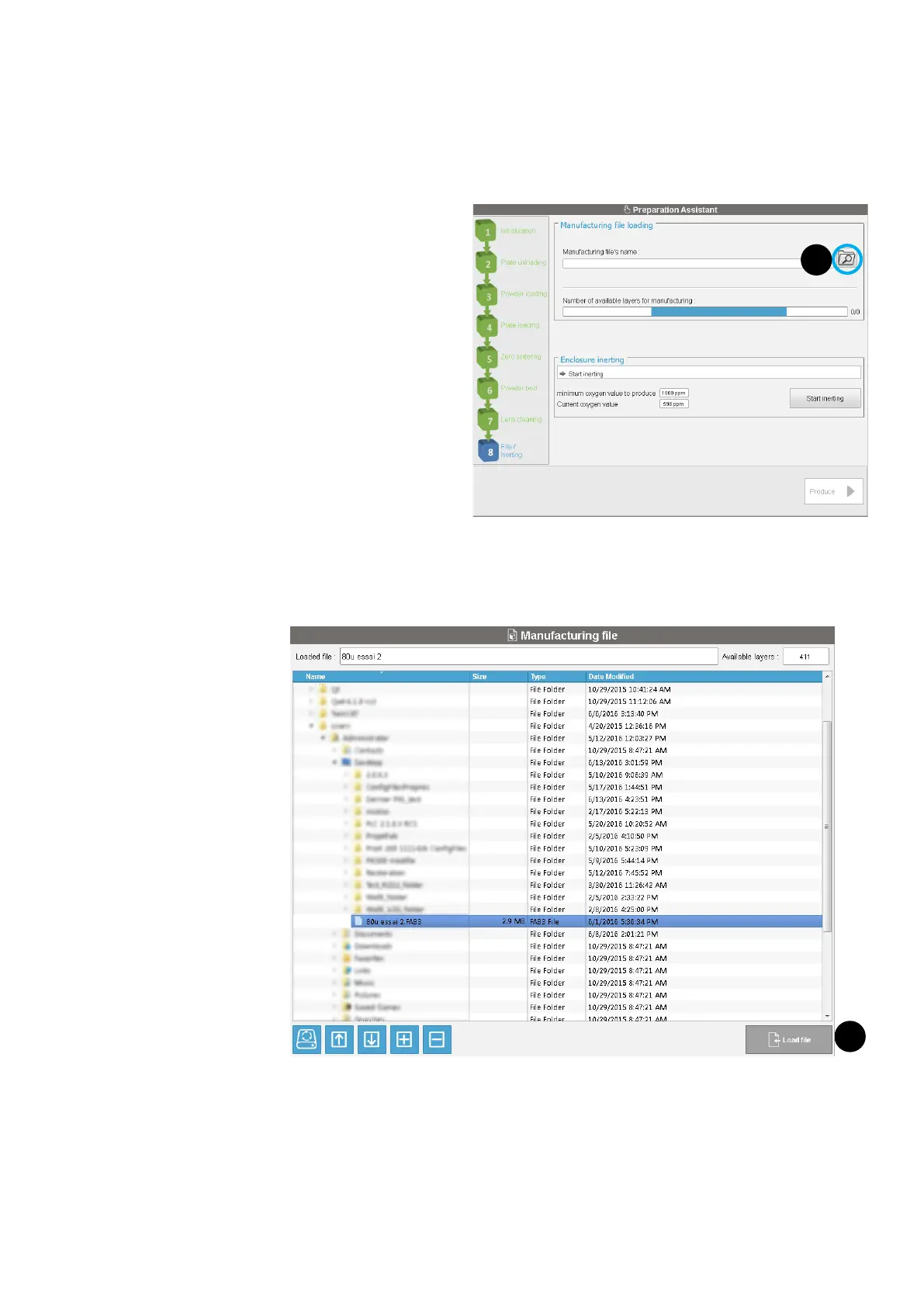
Task: Collapse the folder modified 4/20/2015 12:36:16 PM
Action: coord(312,726)
